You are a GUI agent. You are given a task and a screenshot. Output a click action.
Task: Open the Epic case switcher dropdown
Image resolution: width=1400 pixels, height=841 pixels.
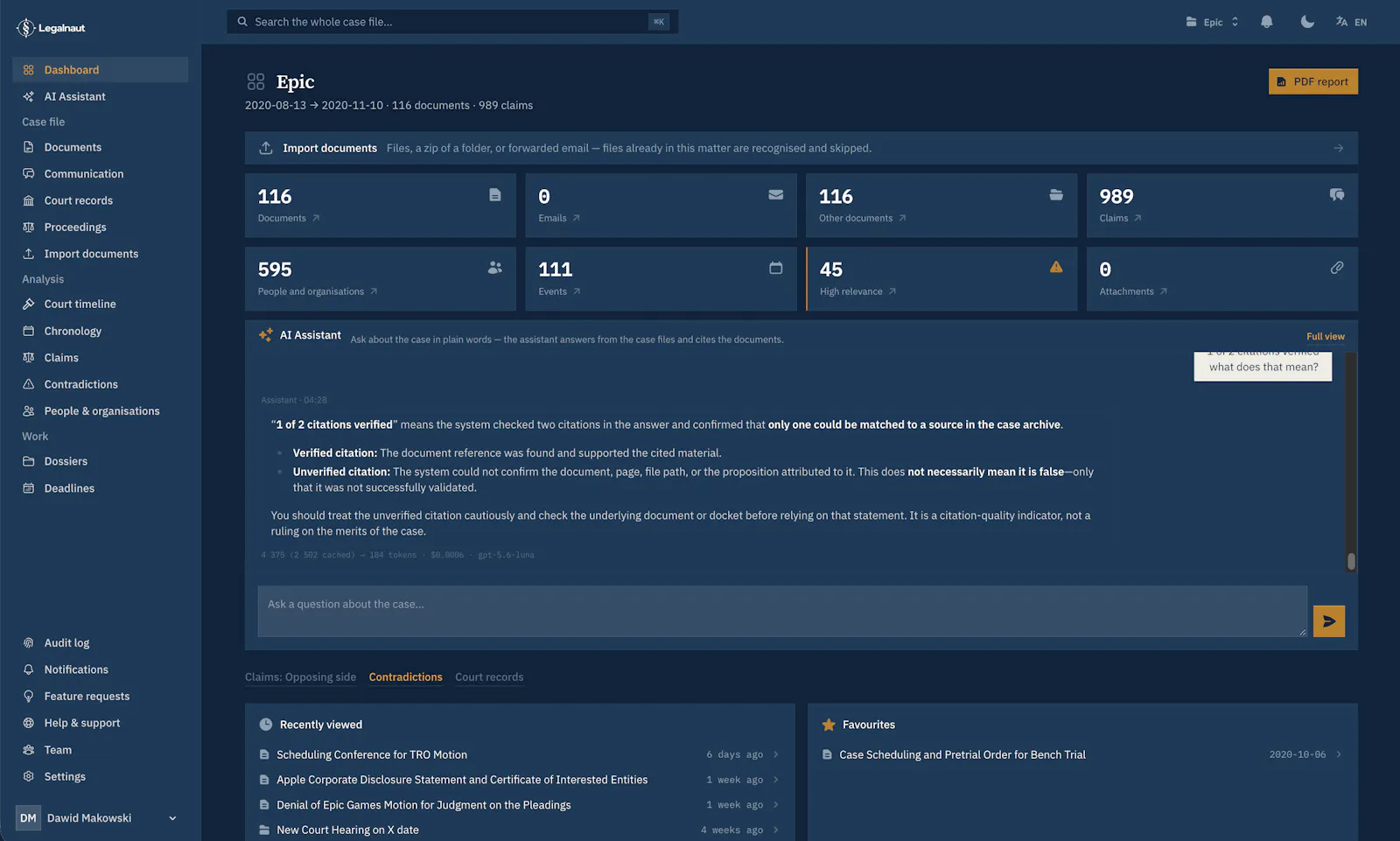(1212, 22)
